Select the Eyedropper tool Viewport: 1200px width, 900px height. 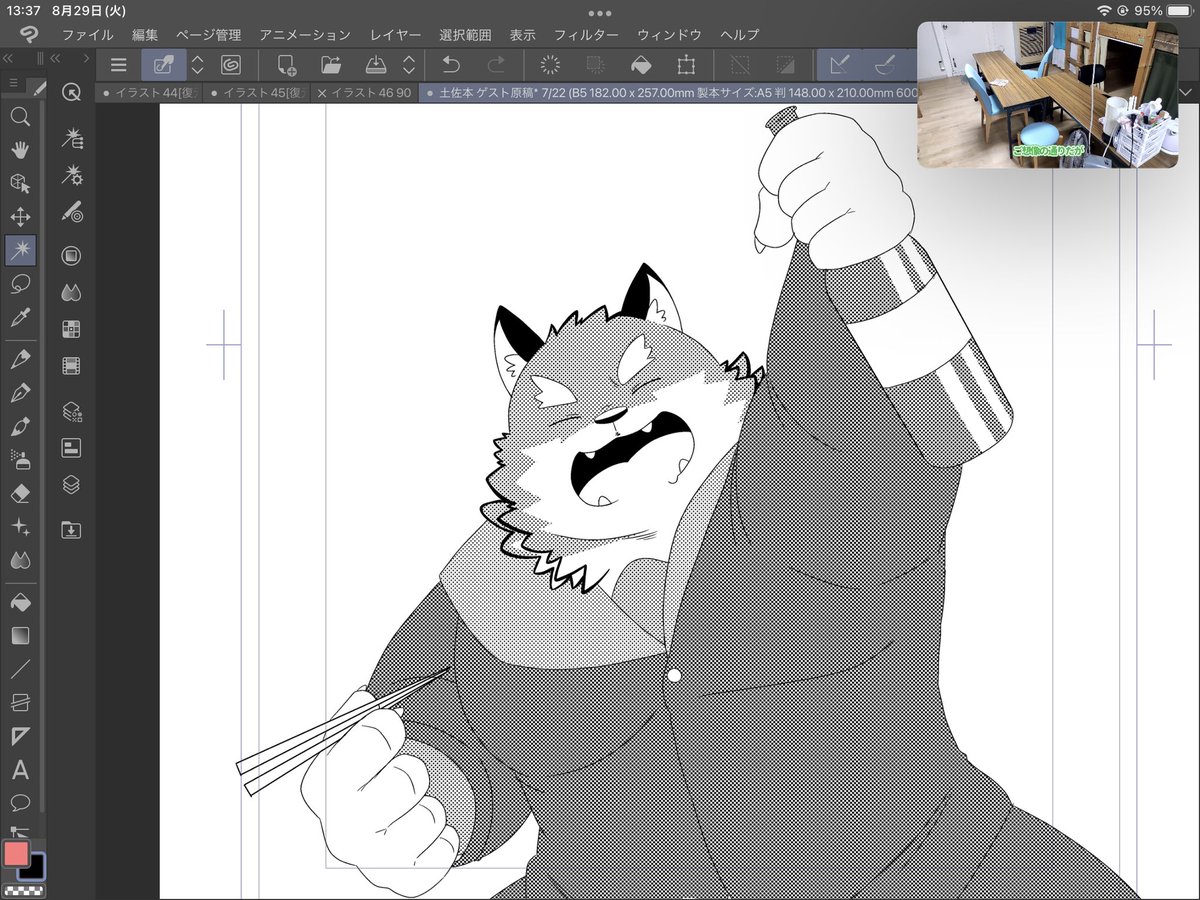(20, 318)
